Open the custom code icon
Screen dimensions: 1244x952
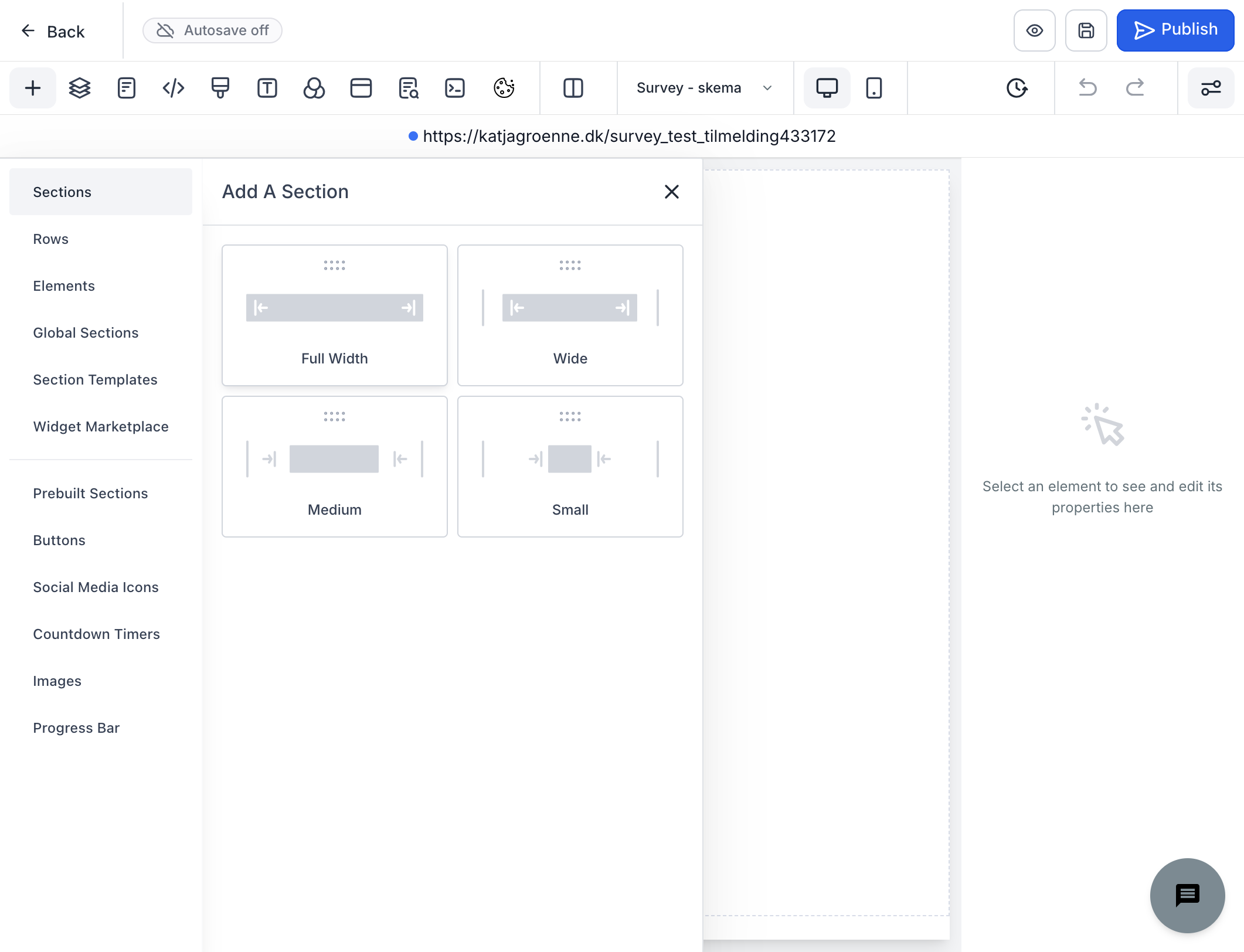[174, 88]
